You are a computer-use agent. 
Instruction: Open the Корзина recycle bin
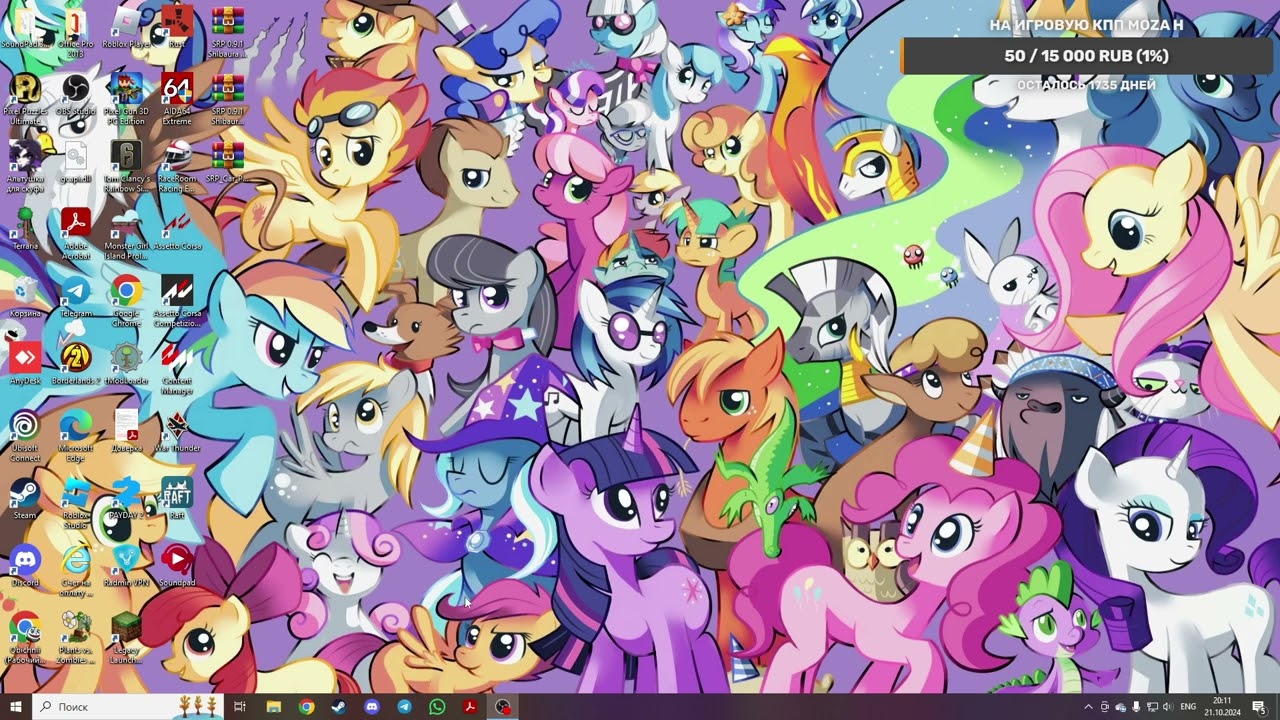pyautogui.click(x=25, y=297)
